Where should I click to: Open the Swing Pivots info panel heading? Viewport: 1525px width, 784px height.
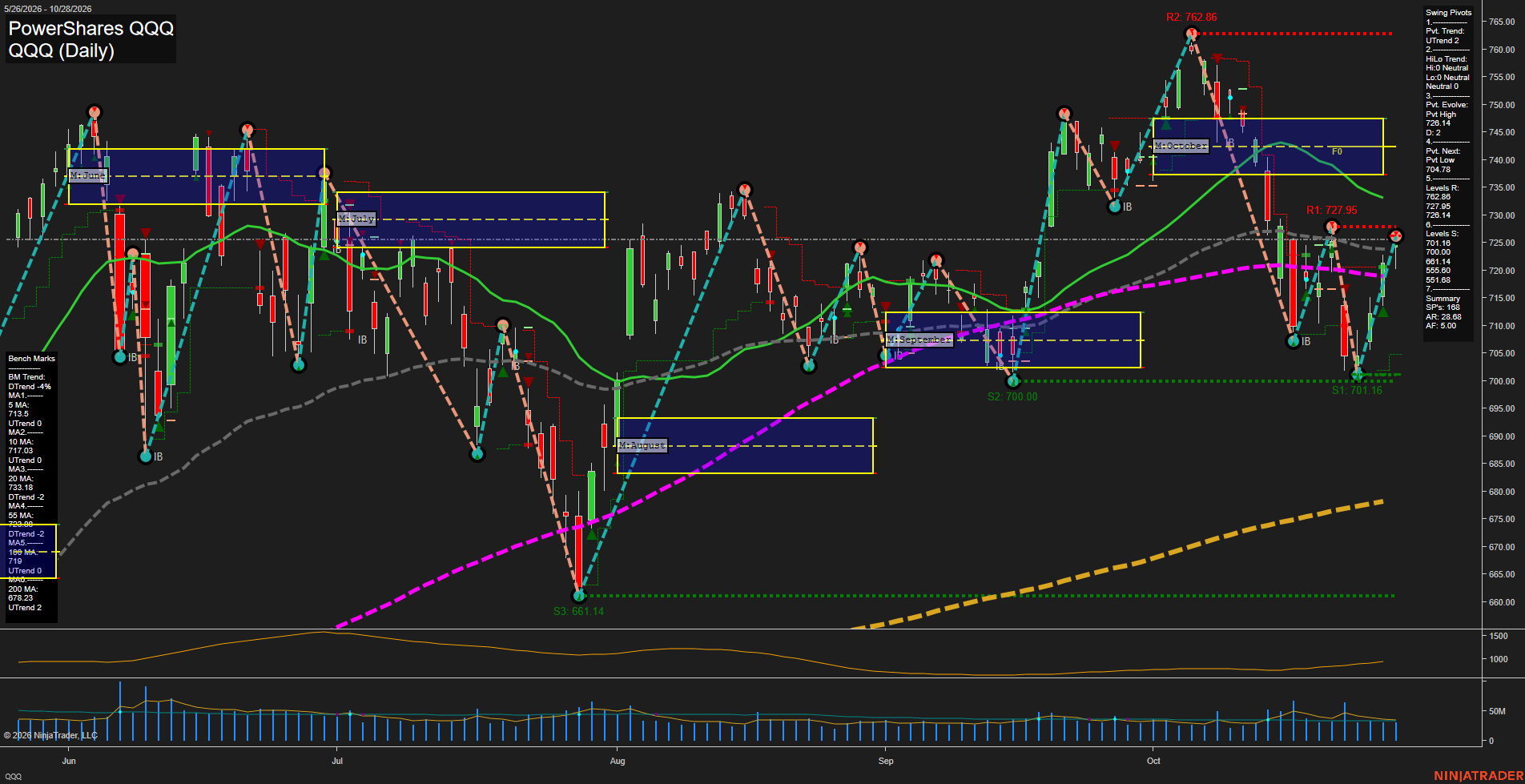click(x=1448, y=13)
